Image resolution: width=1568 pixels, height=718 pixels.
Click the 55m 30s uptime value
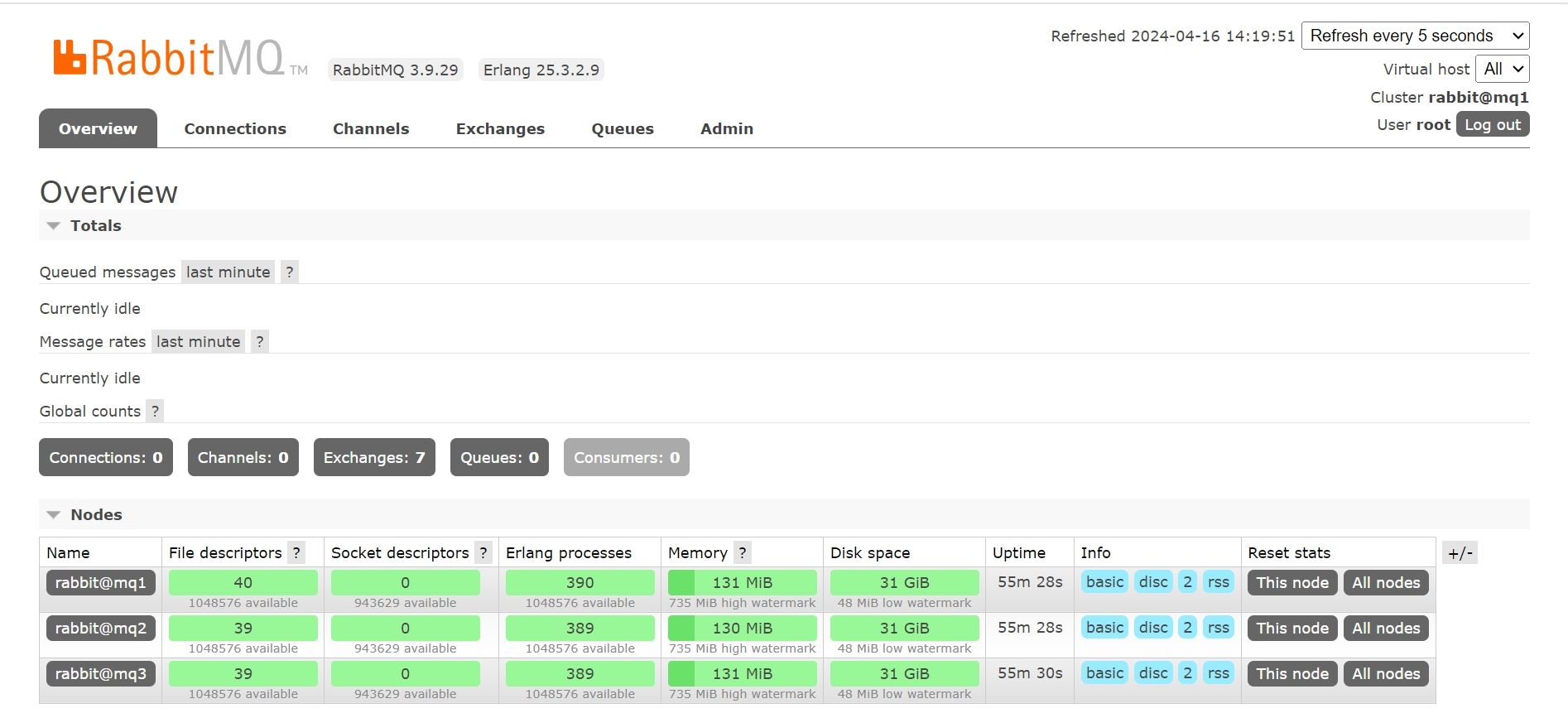1030,673
